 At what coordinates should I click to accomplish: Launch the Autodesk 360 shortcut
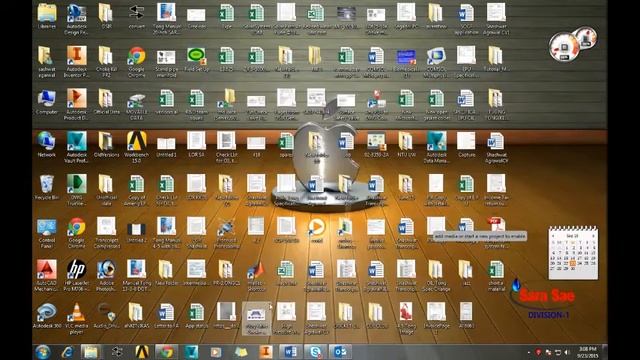(47, 316)
